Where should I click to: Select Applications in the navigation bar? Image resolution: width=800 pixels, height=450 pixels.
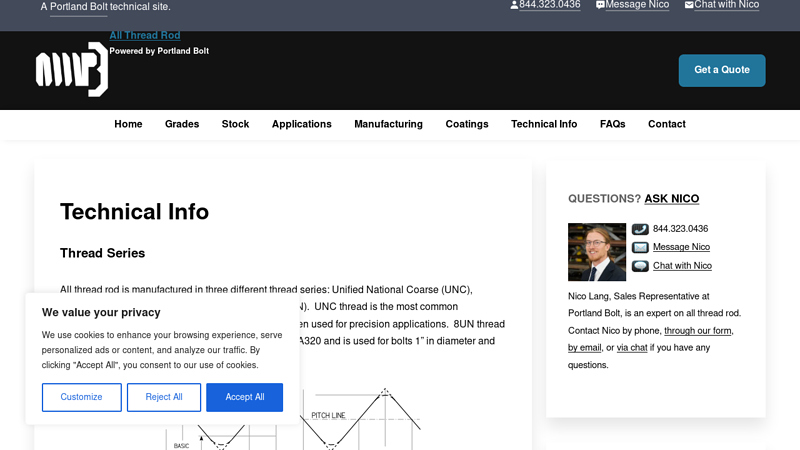pos(302,124)
